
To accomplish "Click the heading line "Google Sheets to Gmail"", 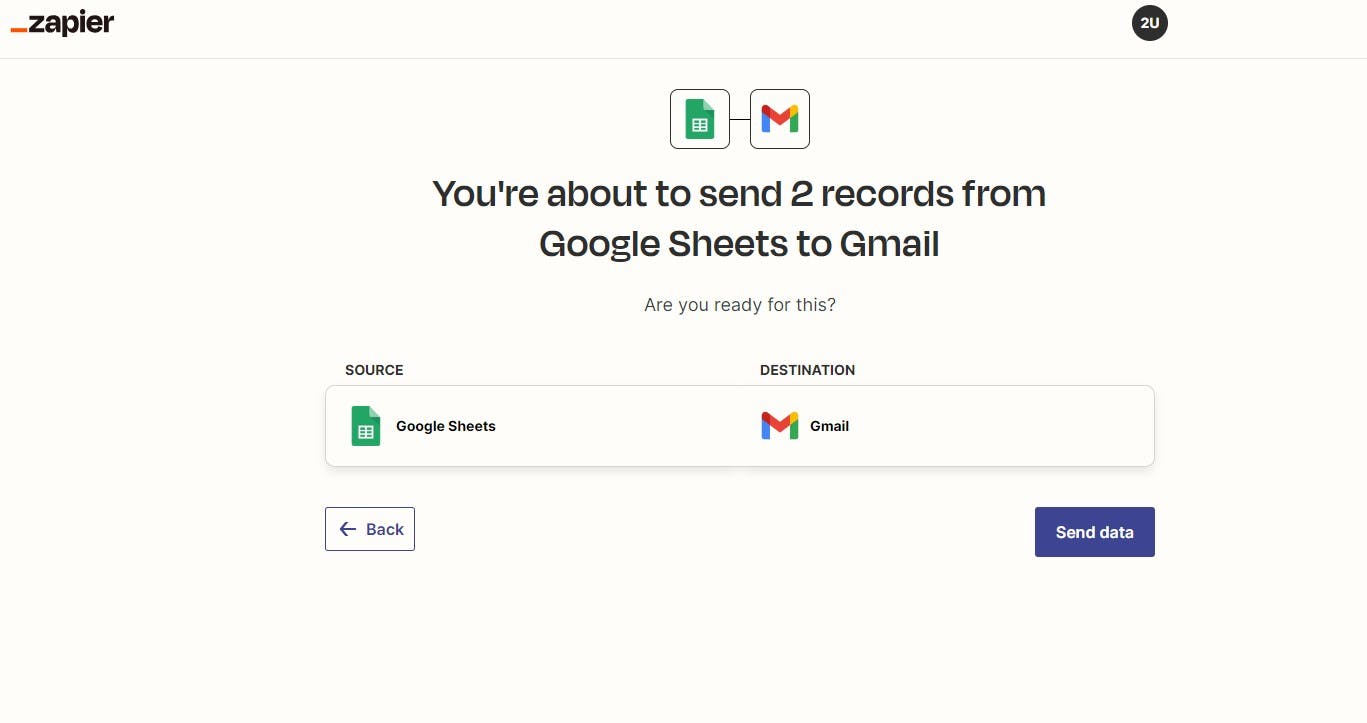I will click(x=739, y=243).
